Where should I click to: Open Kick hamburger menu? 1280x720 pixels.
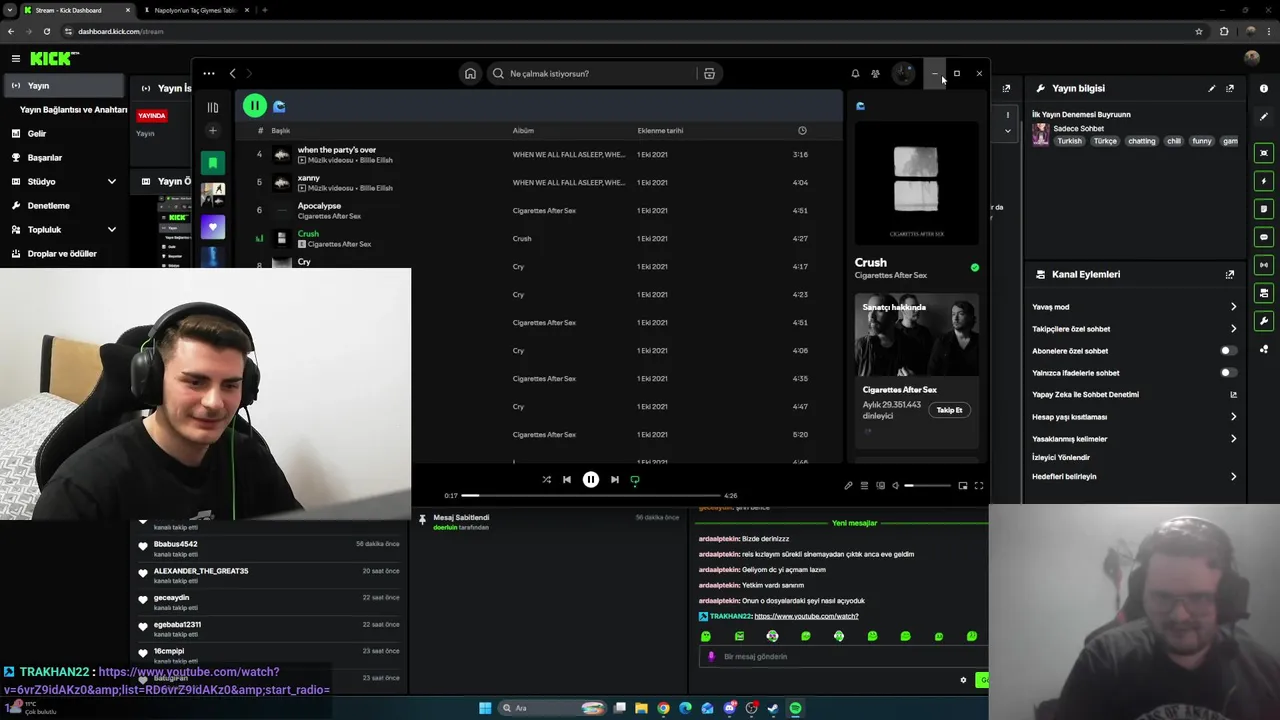15,59
